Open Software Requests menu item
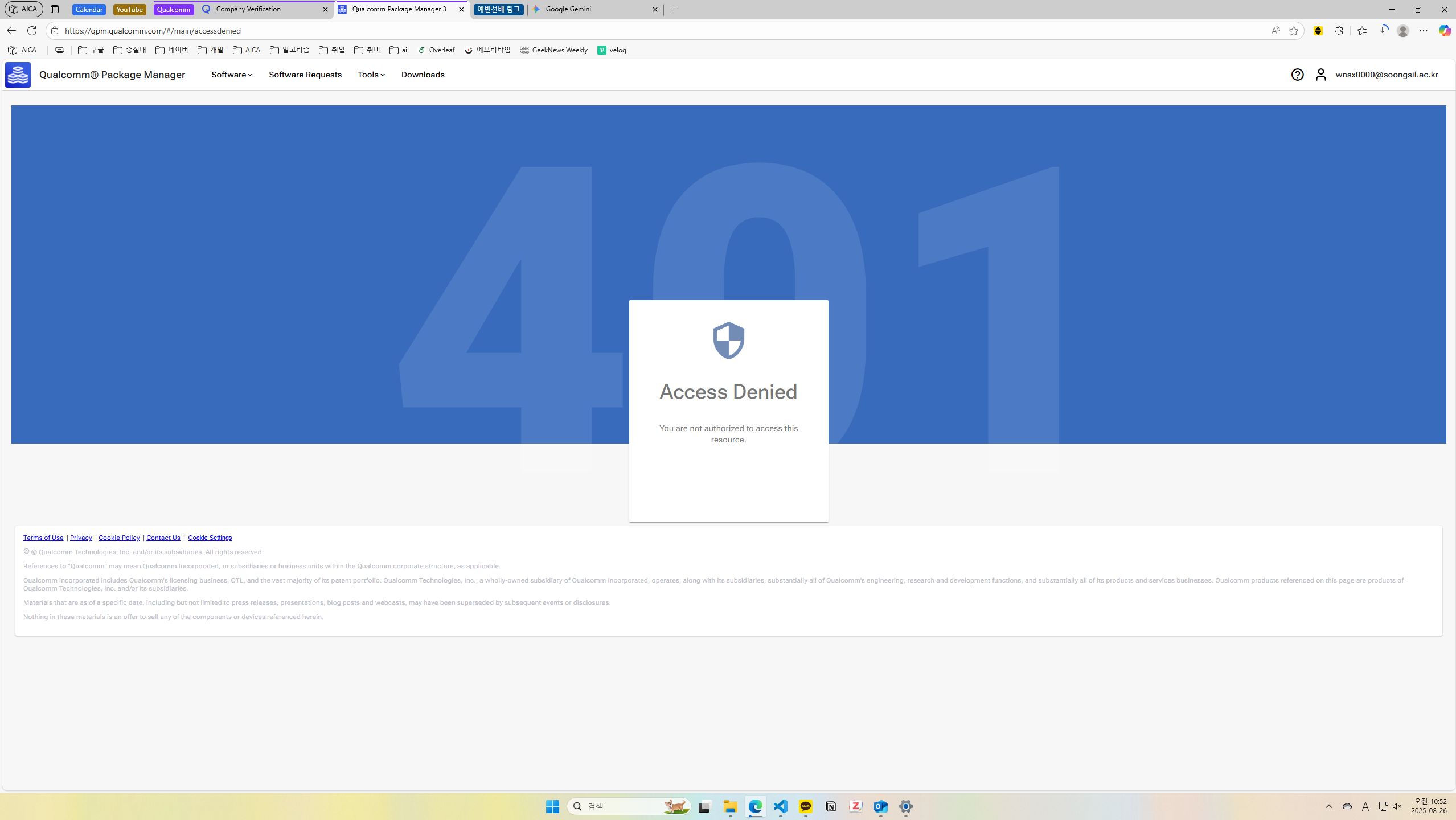 [x=305, y=75]
